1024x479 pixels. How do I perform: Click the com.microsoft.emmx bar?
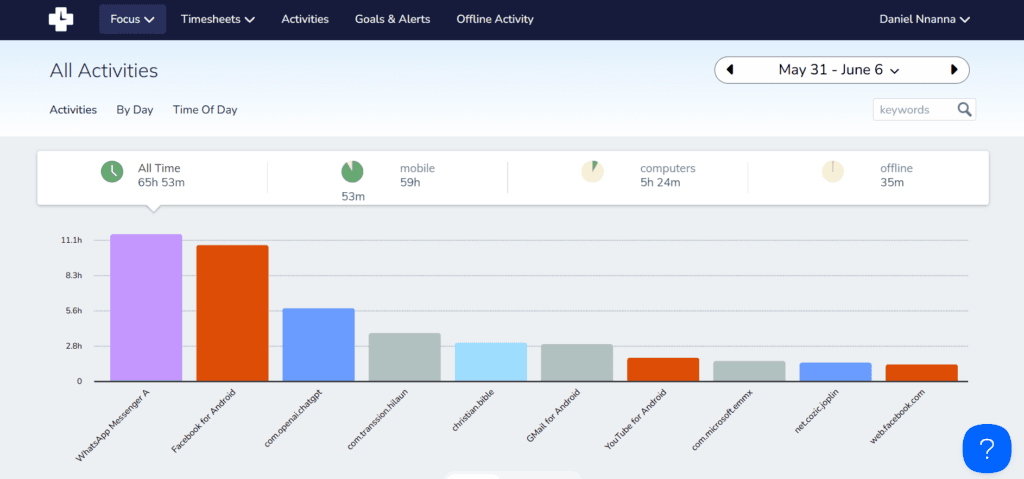coord(750,371)
